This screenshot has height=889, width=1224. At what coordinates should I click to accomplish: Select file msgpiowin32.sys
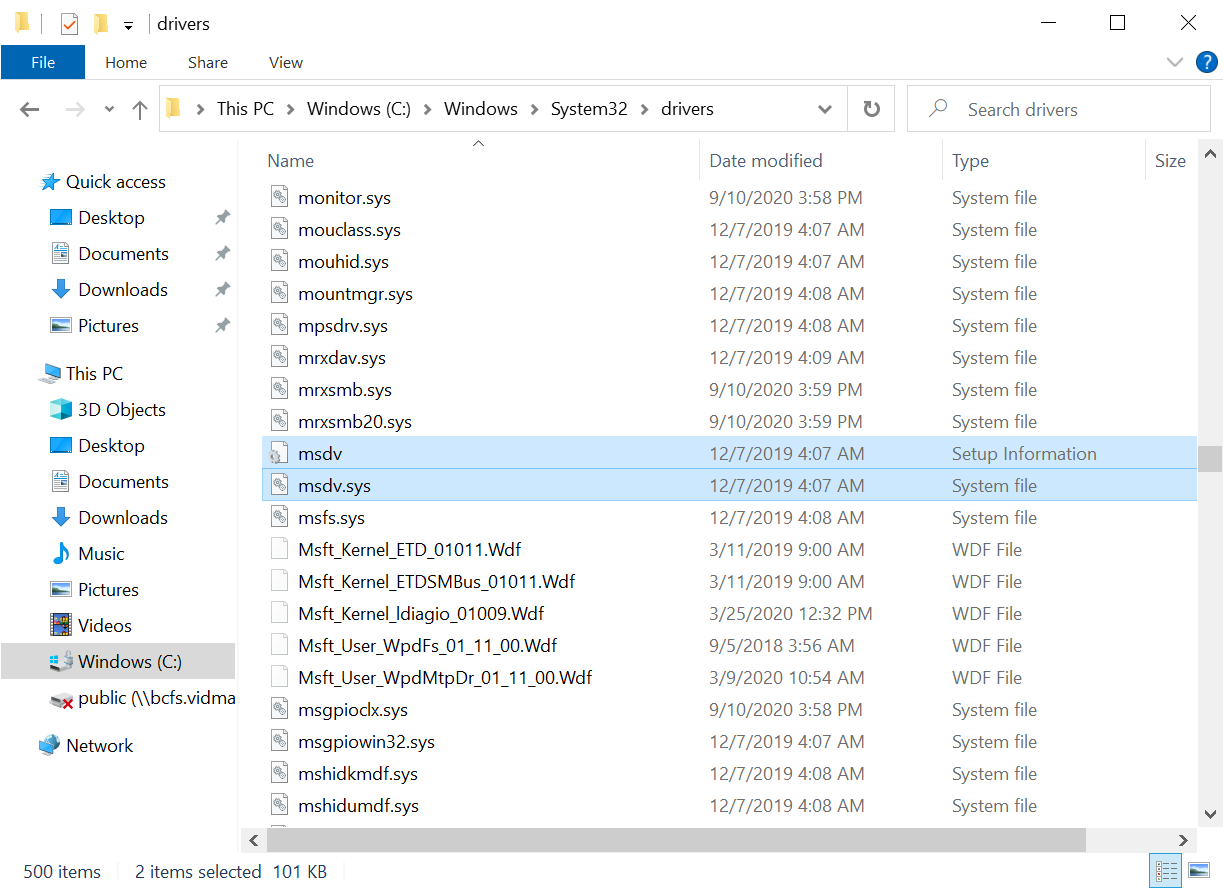[366, 742]
